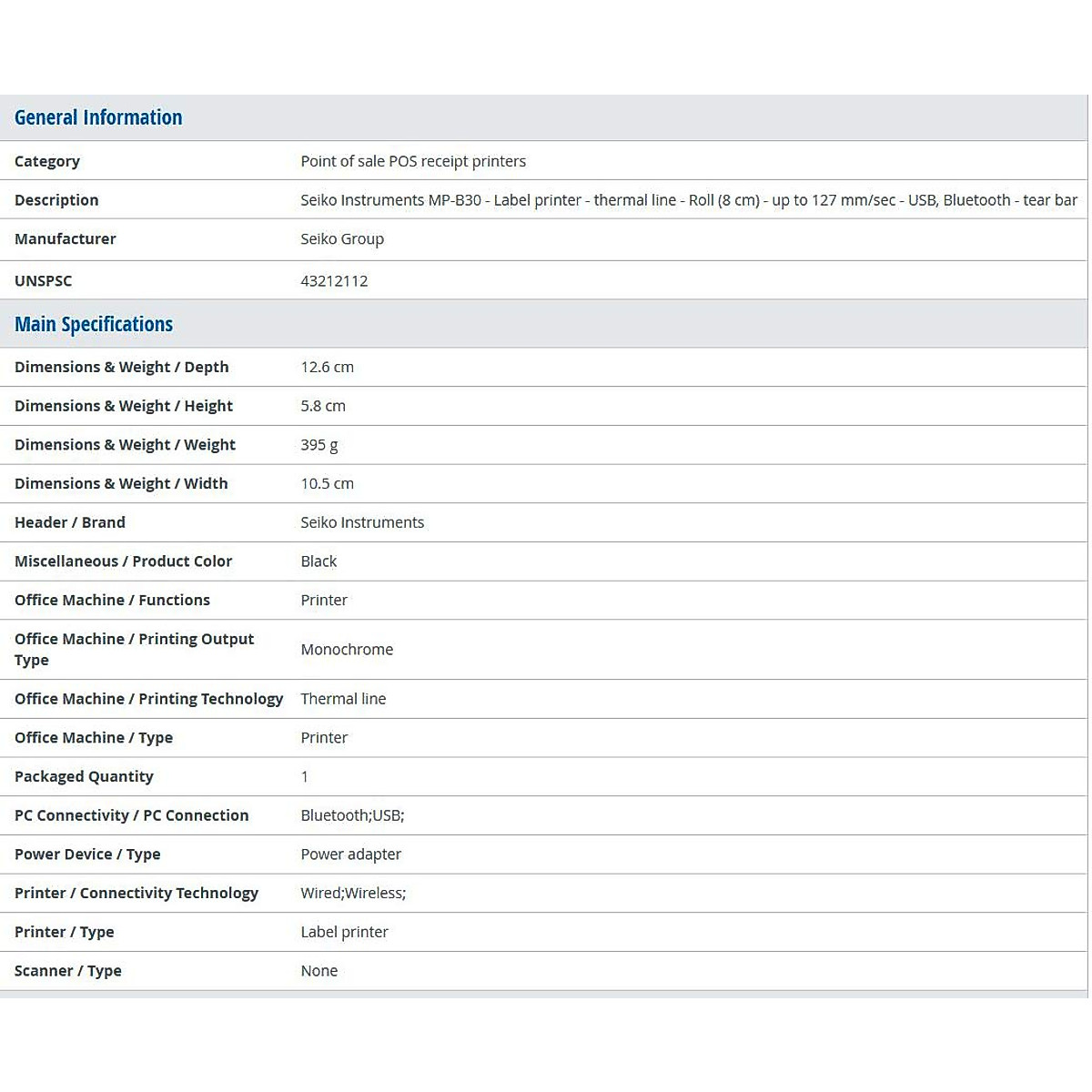Screen dimensions: 1092x1092
Task: Select the Seiko Instruments MP-B30 description text
Action: tap(688, 200)
